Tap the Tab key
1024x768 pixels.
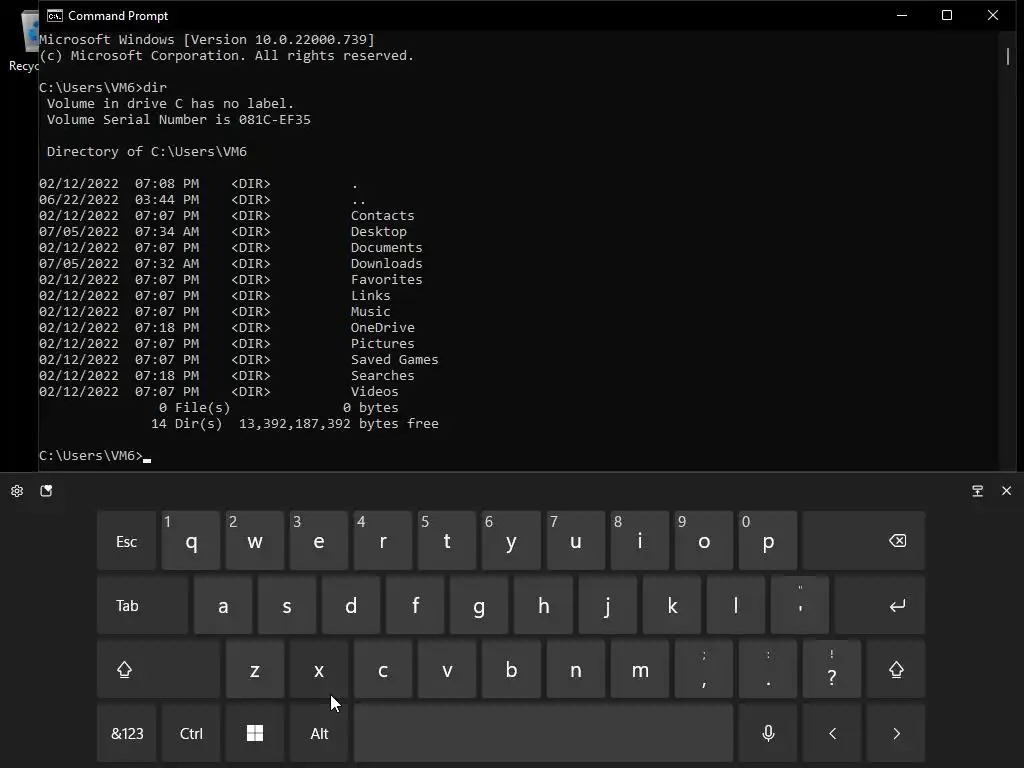(142, 605)
